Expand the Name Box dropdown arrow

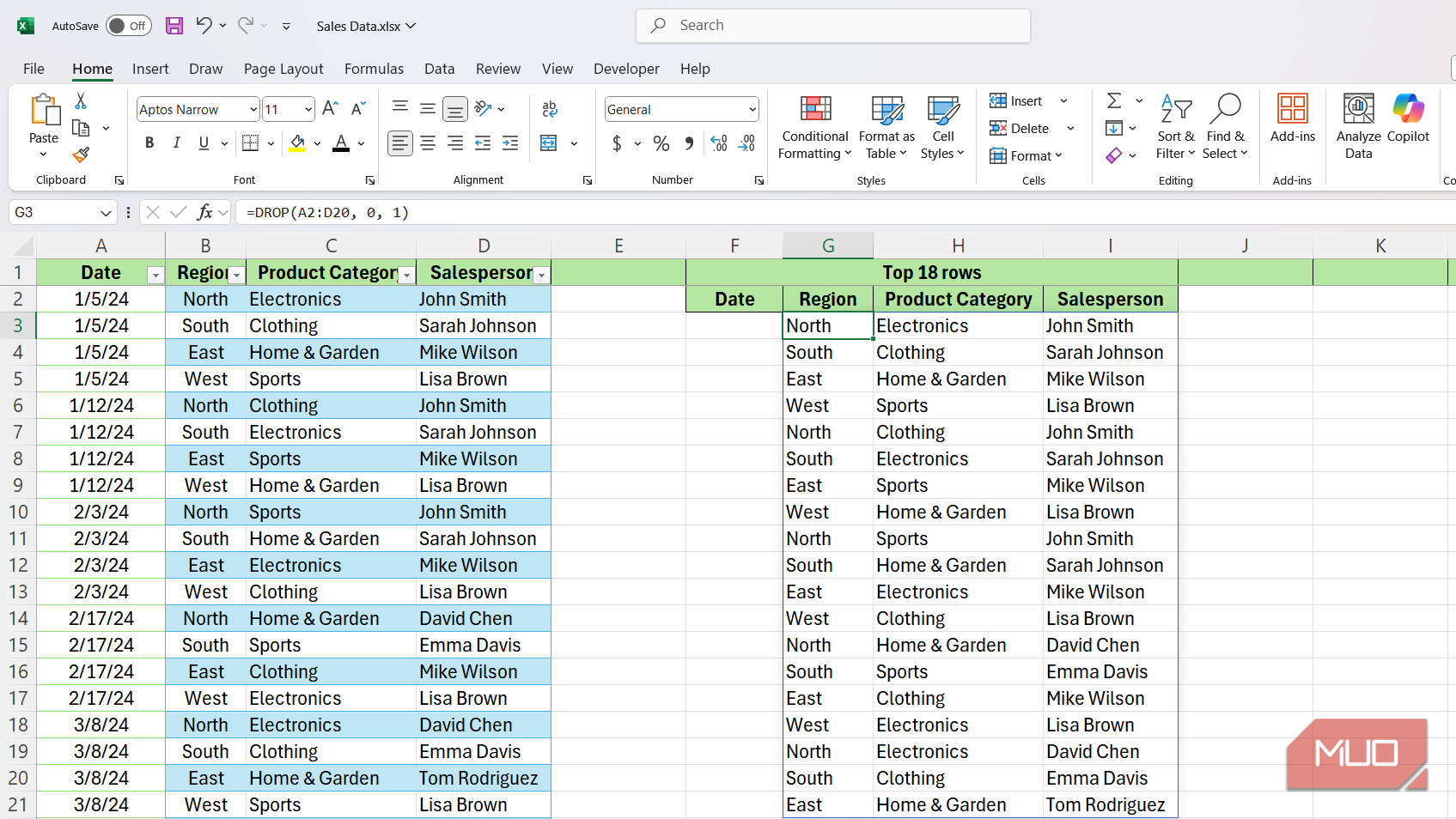pyautogui.click(x=106, y=212)
